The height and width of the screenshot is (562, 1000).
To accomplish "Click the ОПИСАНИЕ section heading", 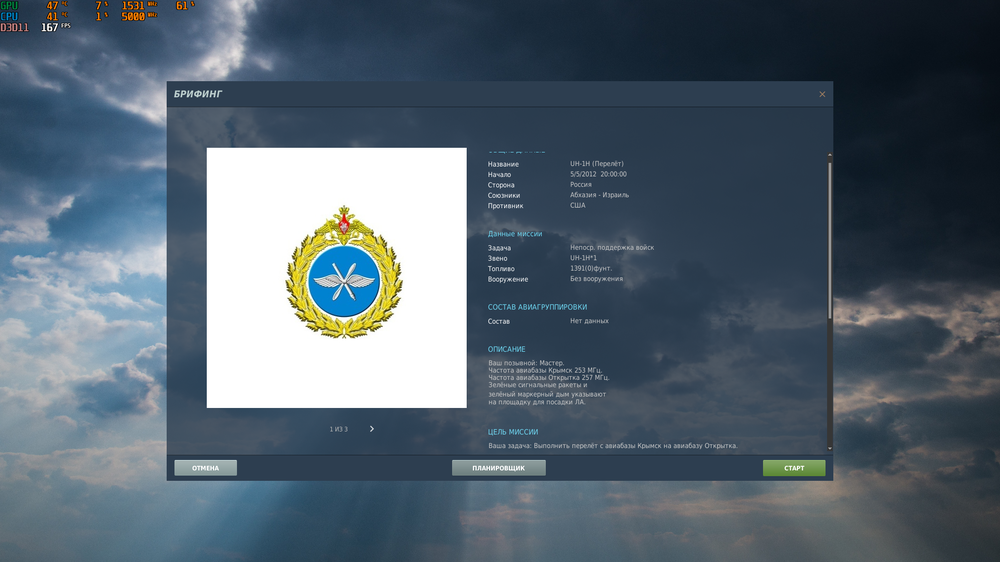I will (506, 350).
